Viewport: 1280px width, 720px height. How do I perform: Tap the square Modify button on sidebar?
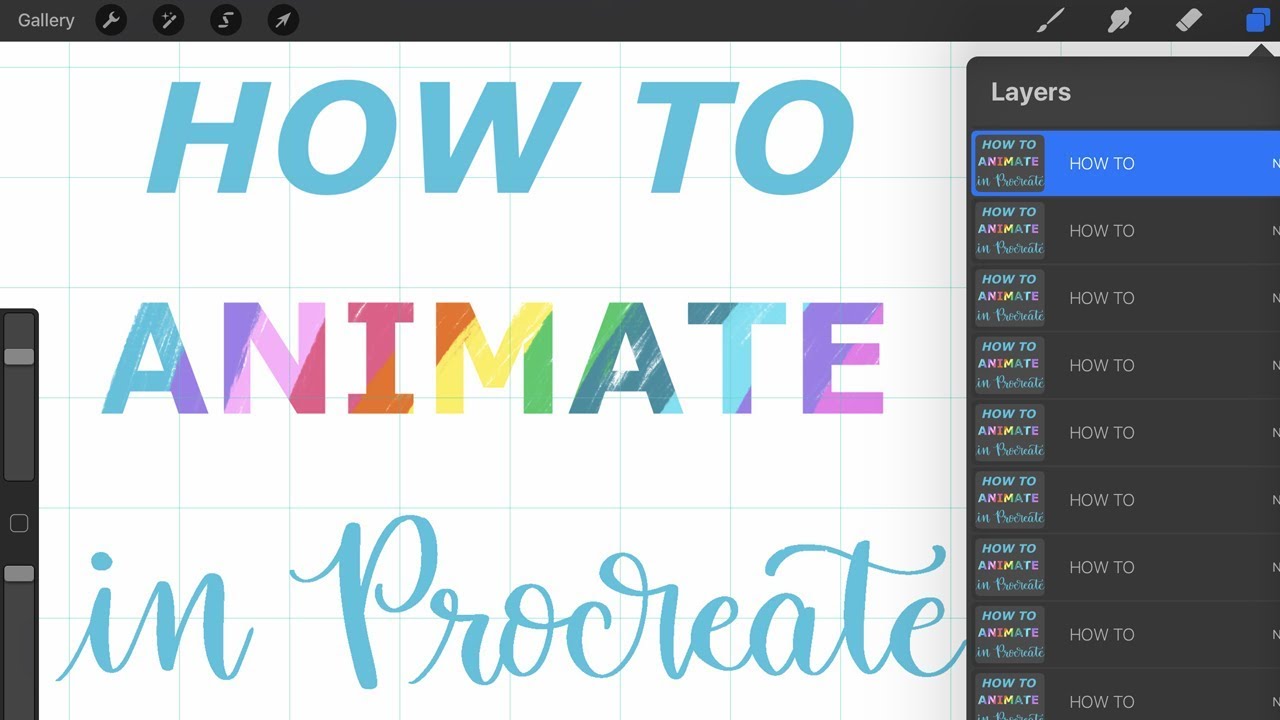(18, 523)
